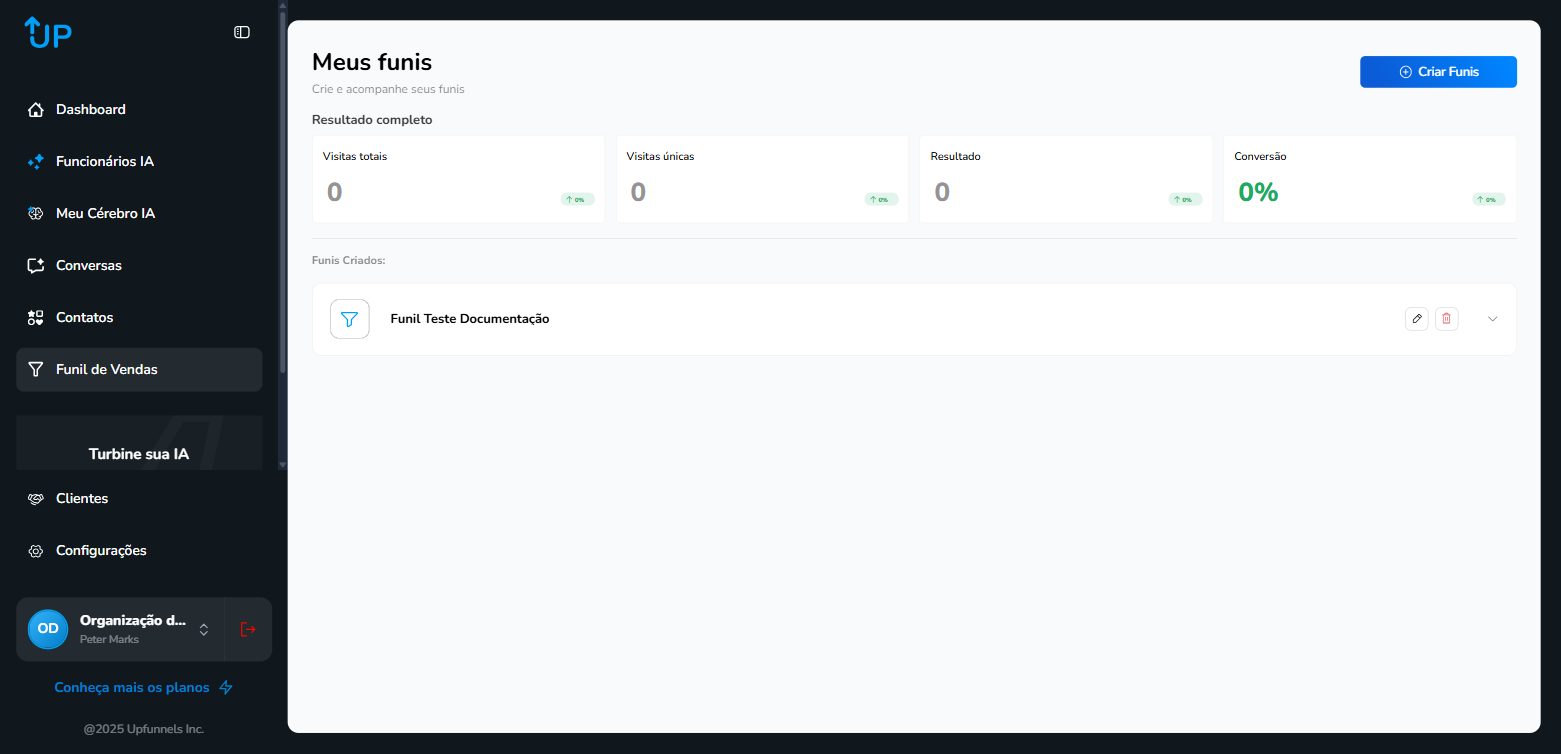Expand the Funil Teste Documentação row chevron

(1492, 319)
